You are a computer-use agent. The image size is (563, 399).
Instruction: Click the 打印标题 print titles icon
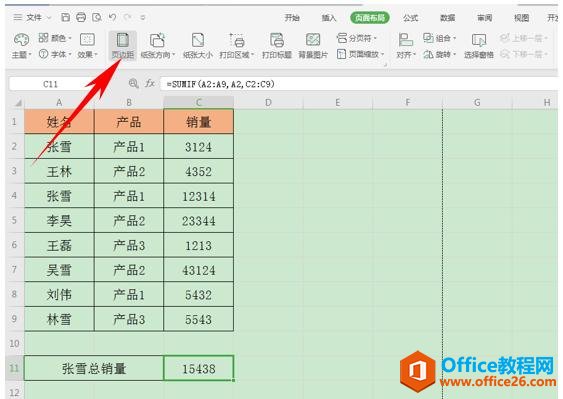pyautogui.click(x=277, y=40)
